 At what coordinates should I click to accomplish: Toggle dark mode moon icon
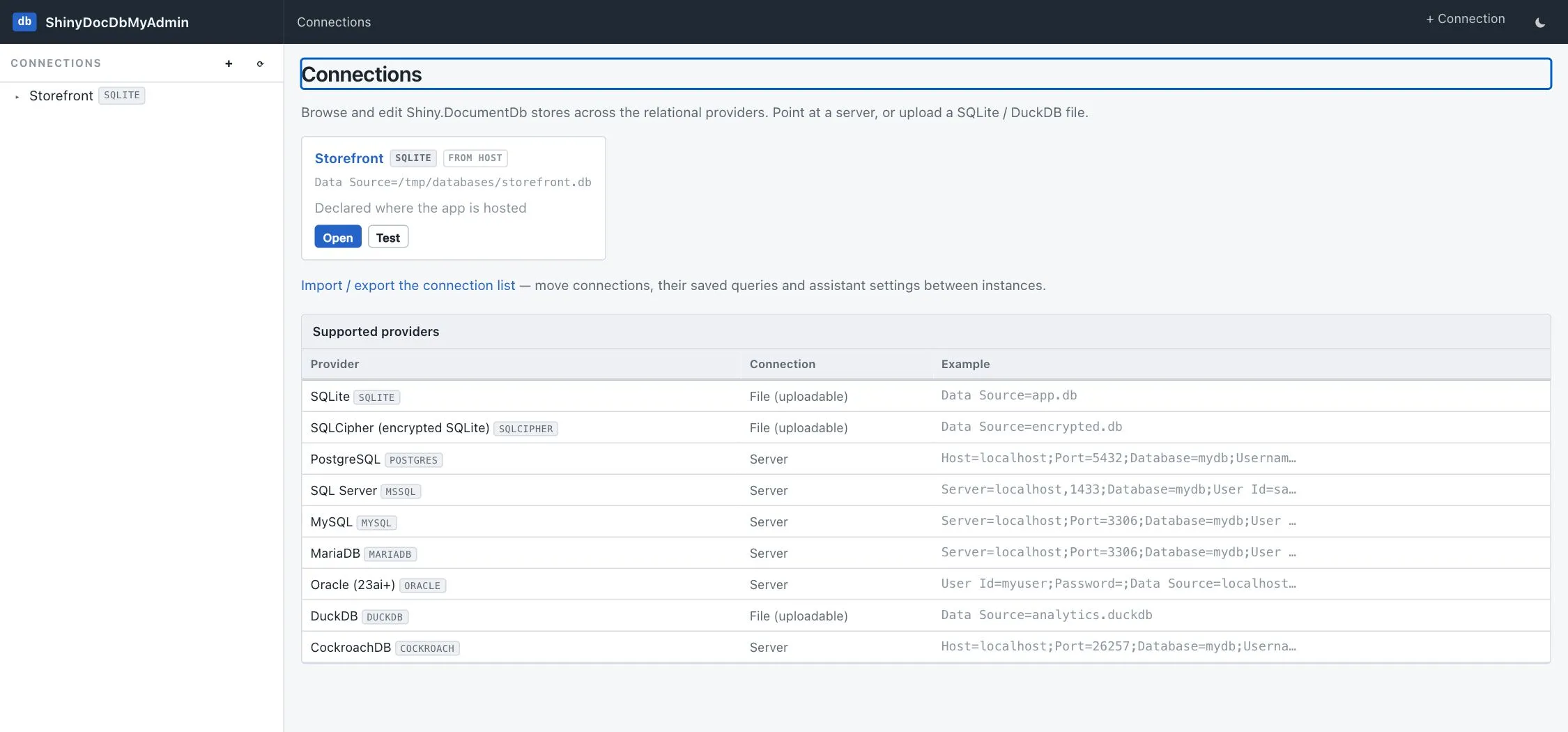click(x=1540, y=22)
